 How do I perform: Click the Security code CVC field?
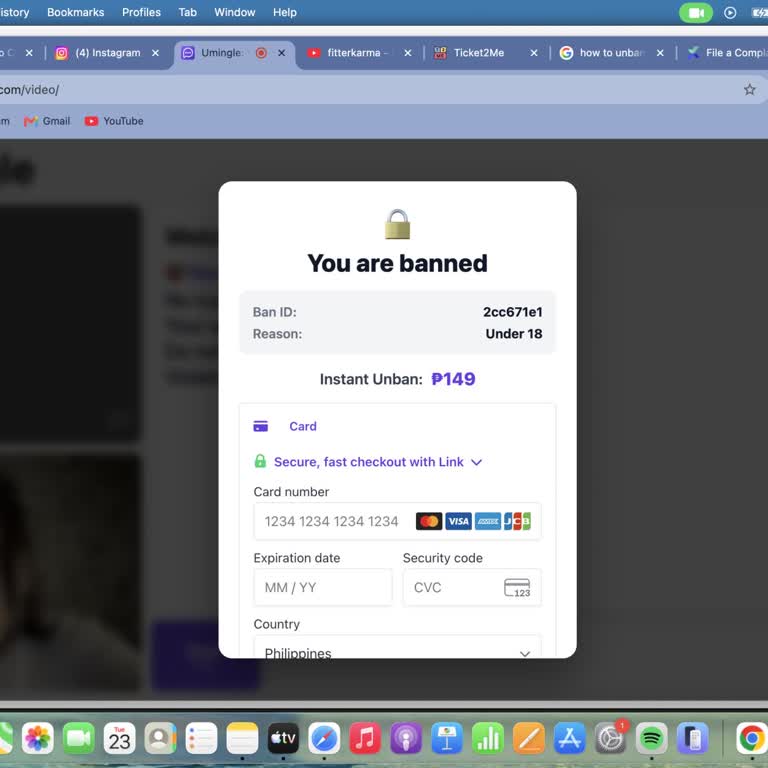tap(472, 587)
